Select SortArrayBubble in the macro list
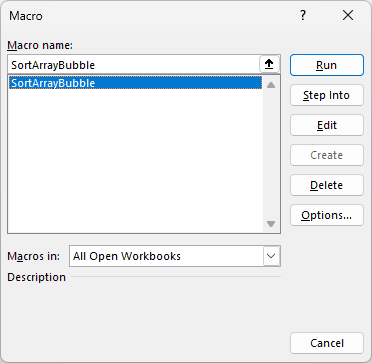 tap(135, 83)
